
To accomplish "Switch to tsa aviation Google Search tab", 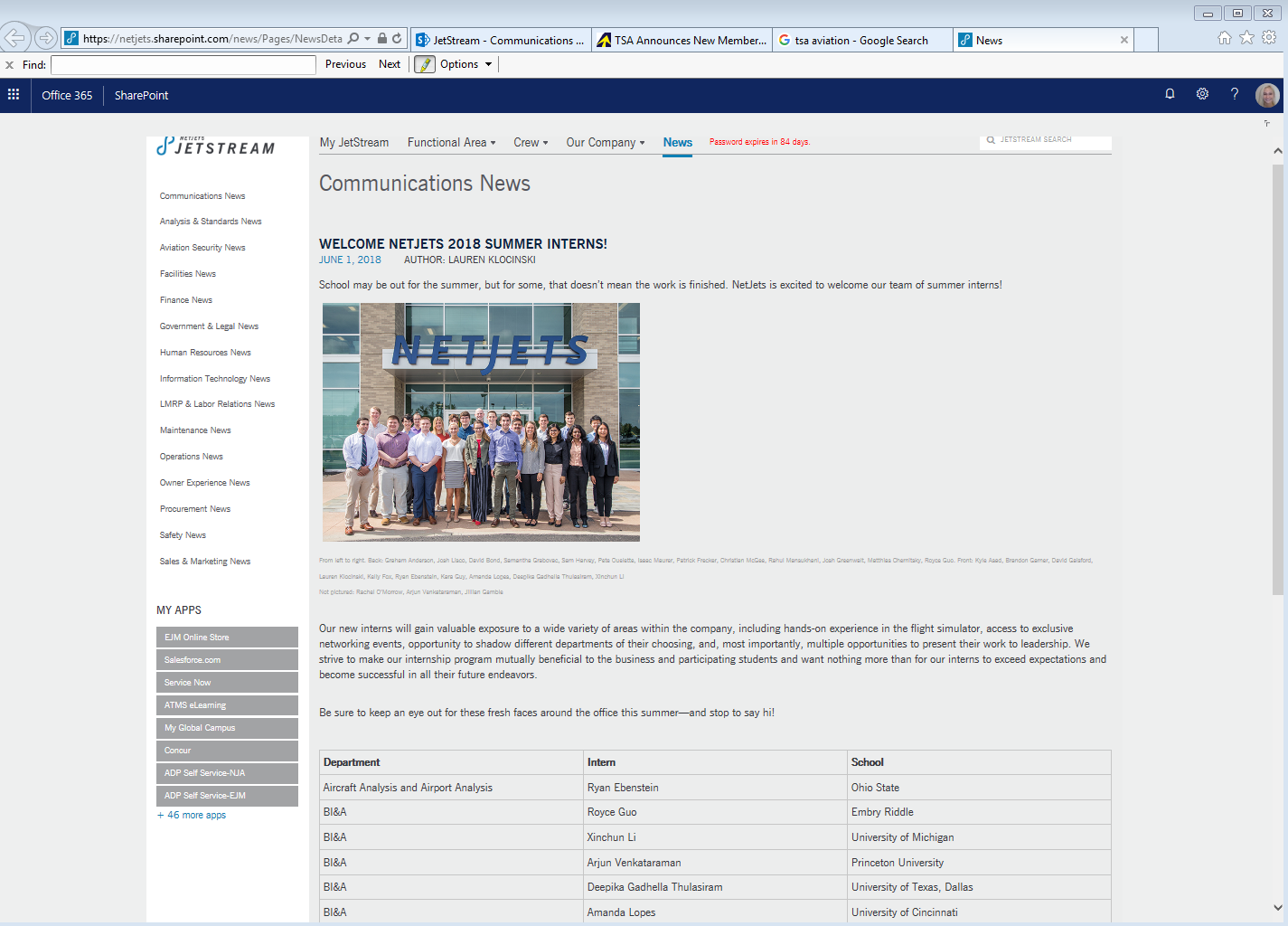I will (x=863, y=40).
